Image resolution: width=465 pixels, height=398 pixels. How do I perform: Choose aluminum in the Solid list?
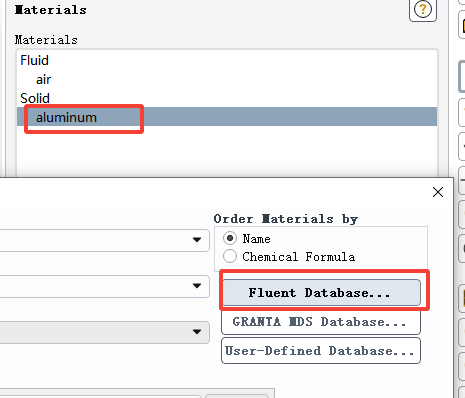[227, 117]
